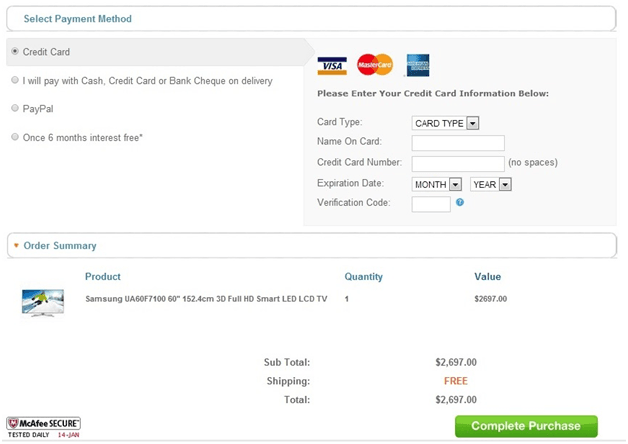Click the Order Summary section header

tap(60, 245)
